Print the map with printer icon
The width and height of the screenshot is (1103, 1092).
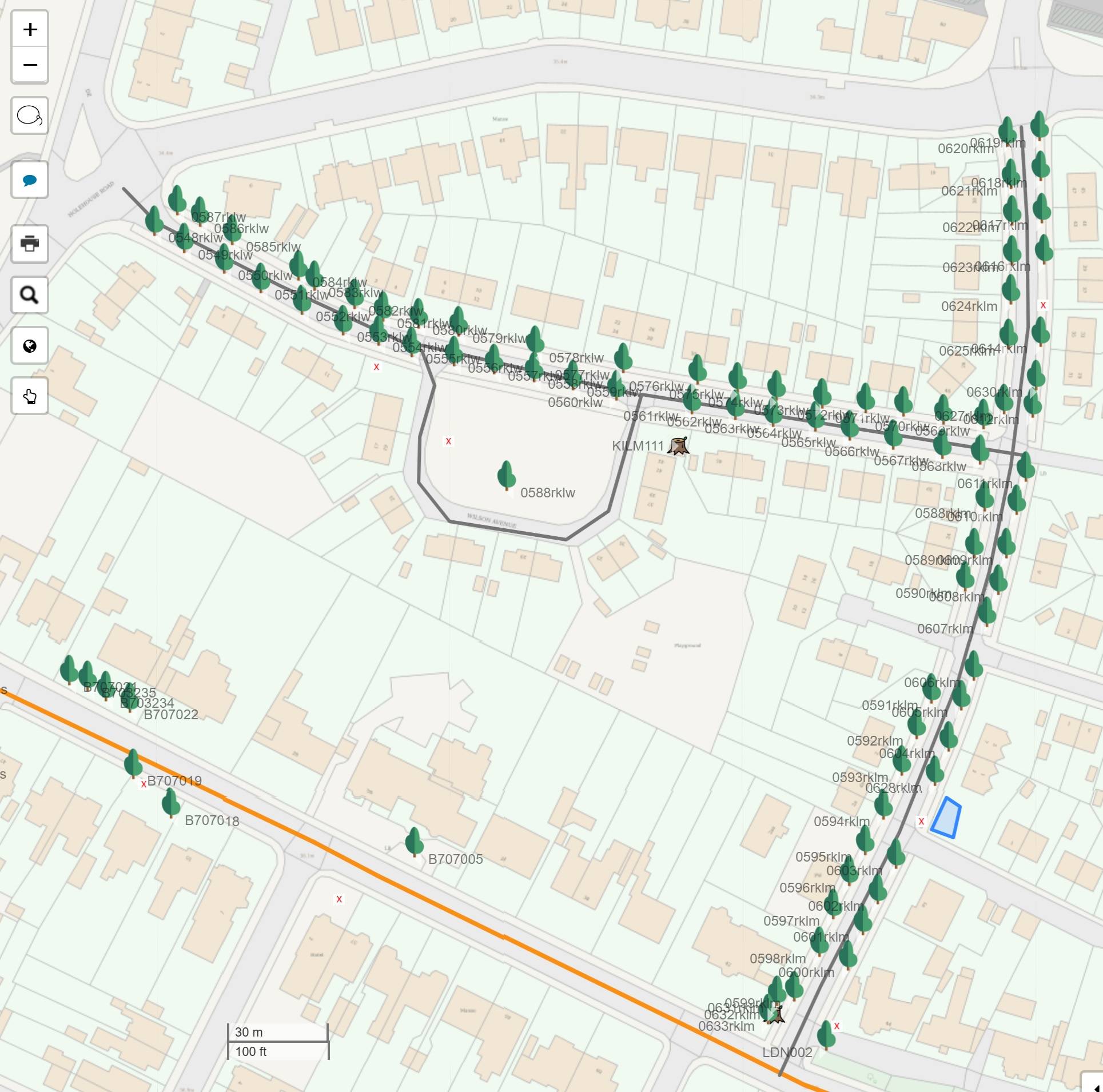tap(30, 244)
